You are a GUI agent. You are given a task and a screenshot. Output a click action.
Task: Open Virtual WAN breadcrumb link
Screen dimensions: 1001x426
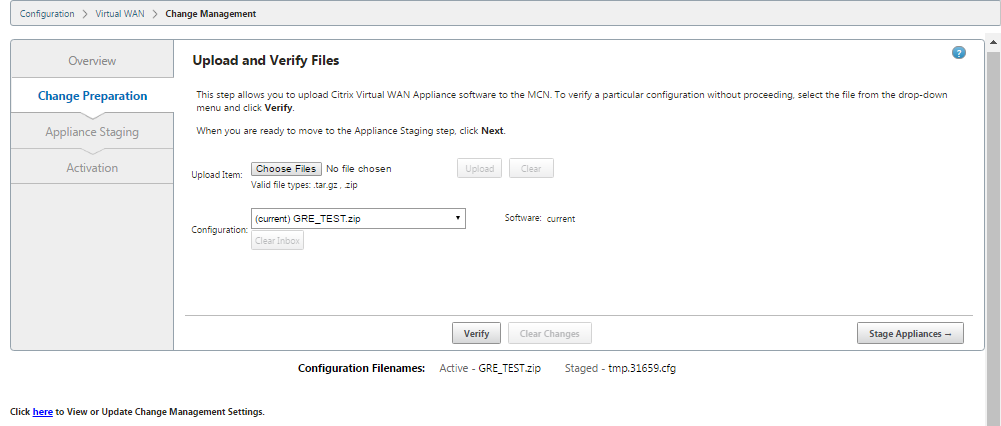(119, 13)
